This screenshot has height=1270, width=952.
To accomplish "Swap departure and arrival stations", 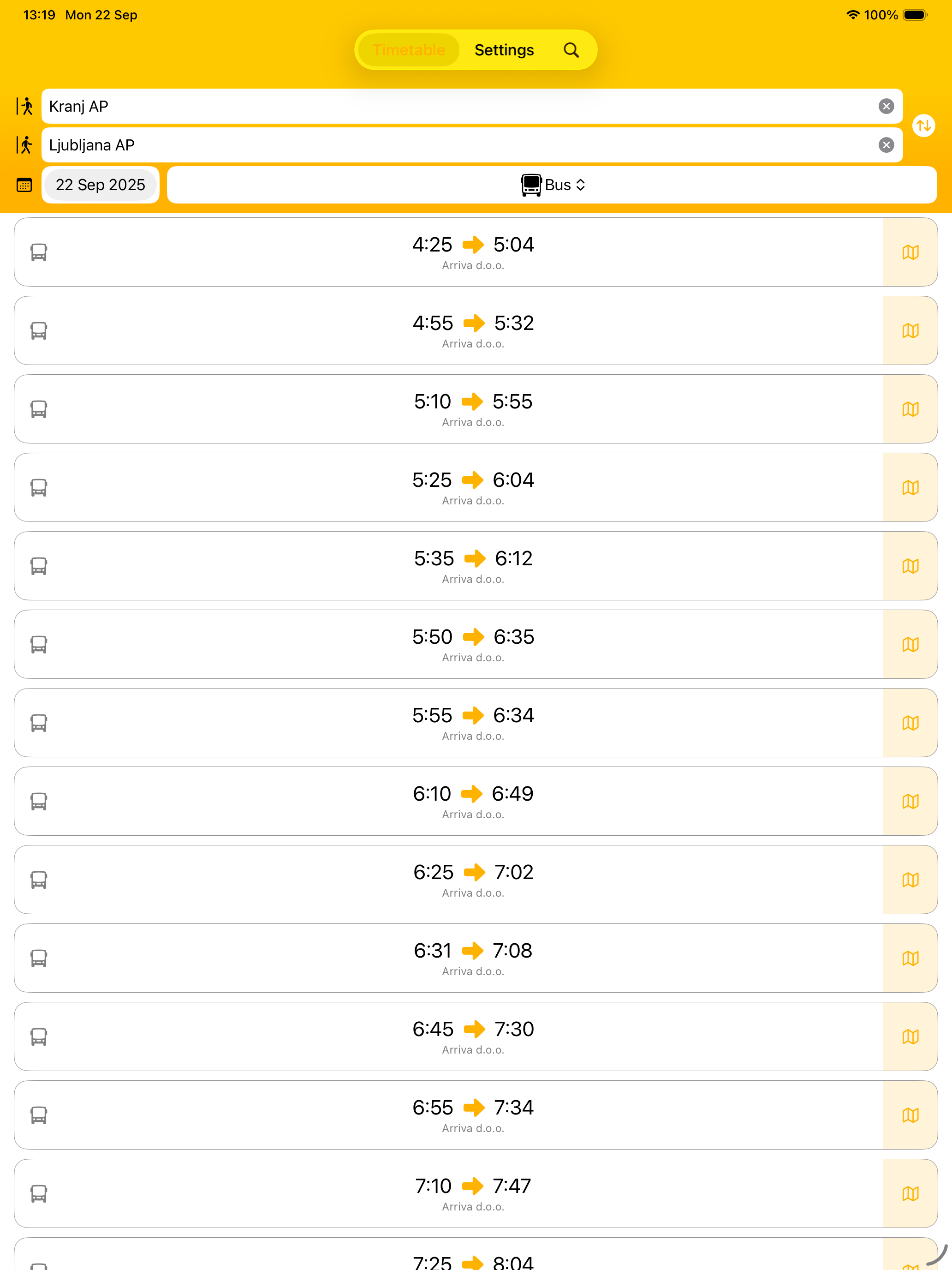I will pyautogui.click(x=923, y=126).
